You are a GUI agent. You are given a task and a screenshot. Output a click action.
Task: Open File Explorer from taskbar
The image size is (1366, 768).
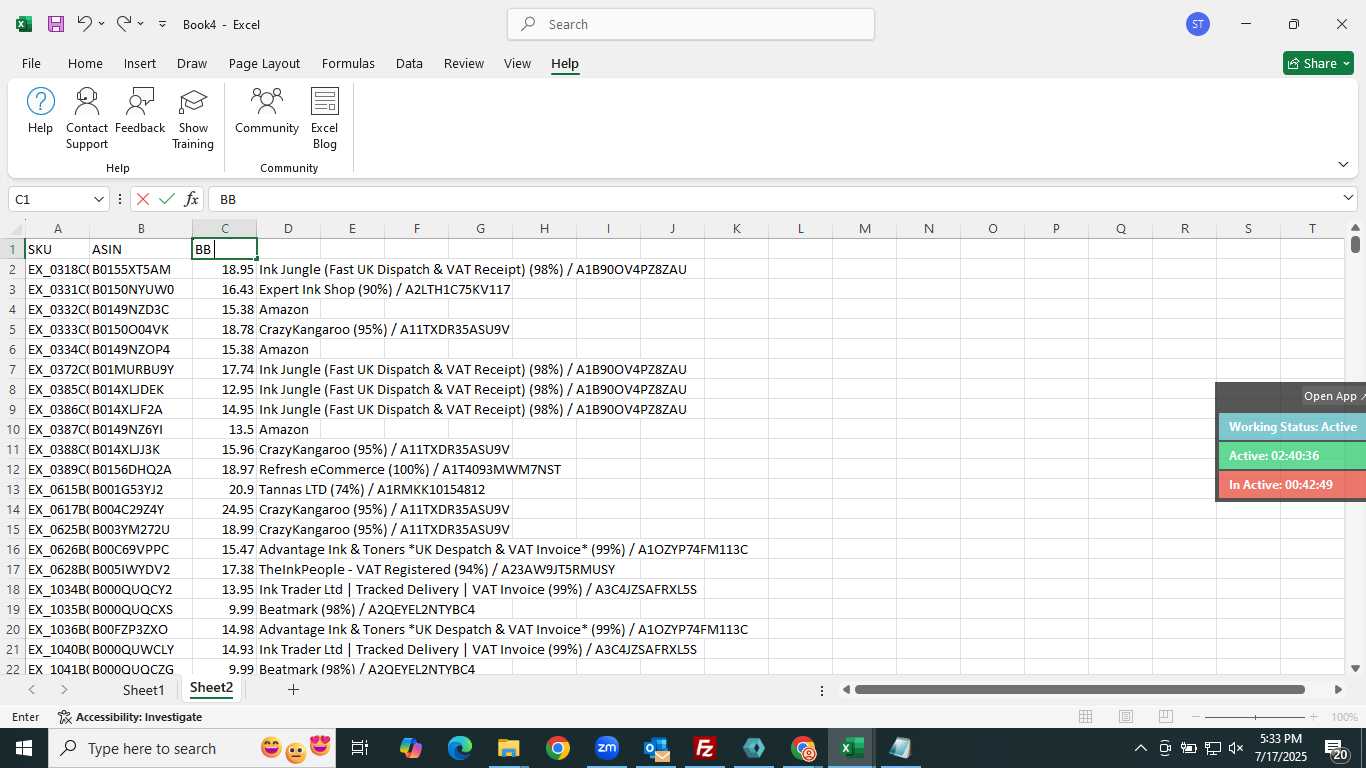(509, 748)
